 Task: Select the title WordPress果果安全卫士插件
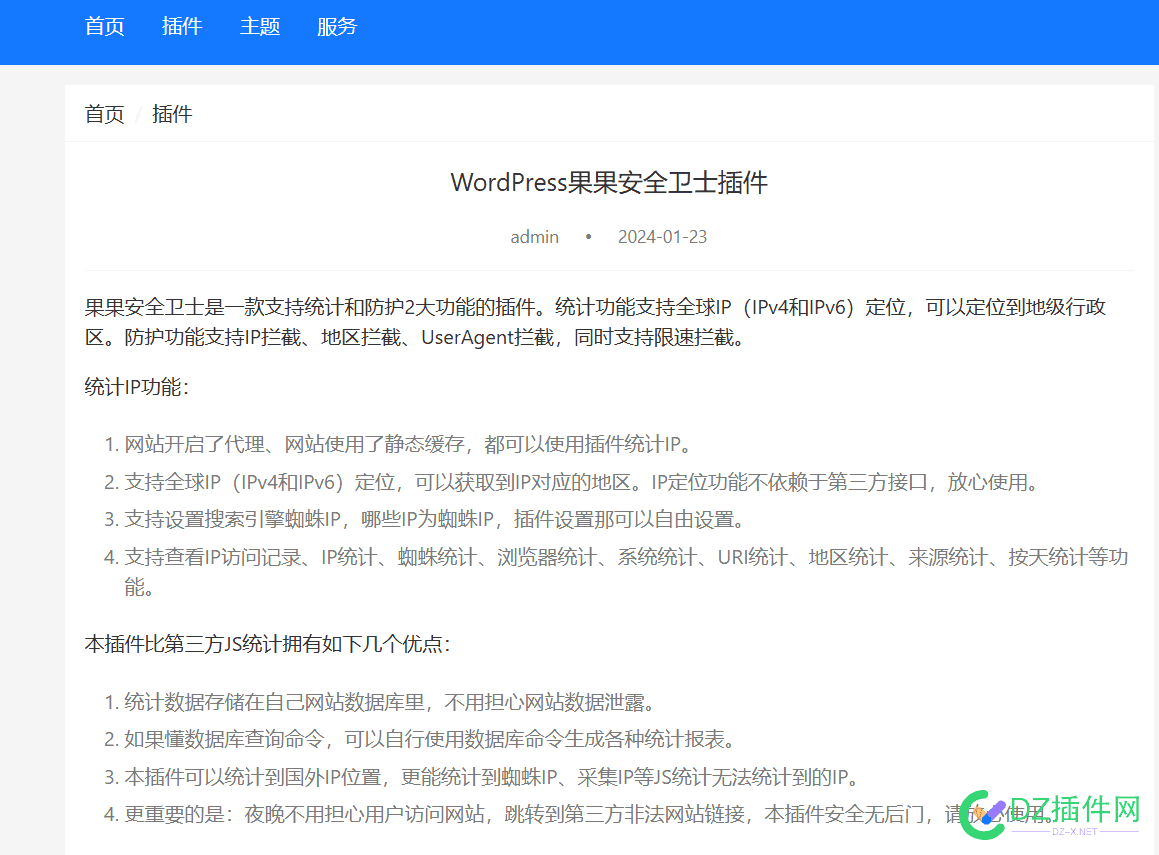[609, 182]
